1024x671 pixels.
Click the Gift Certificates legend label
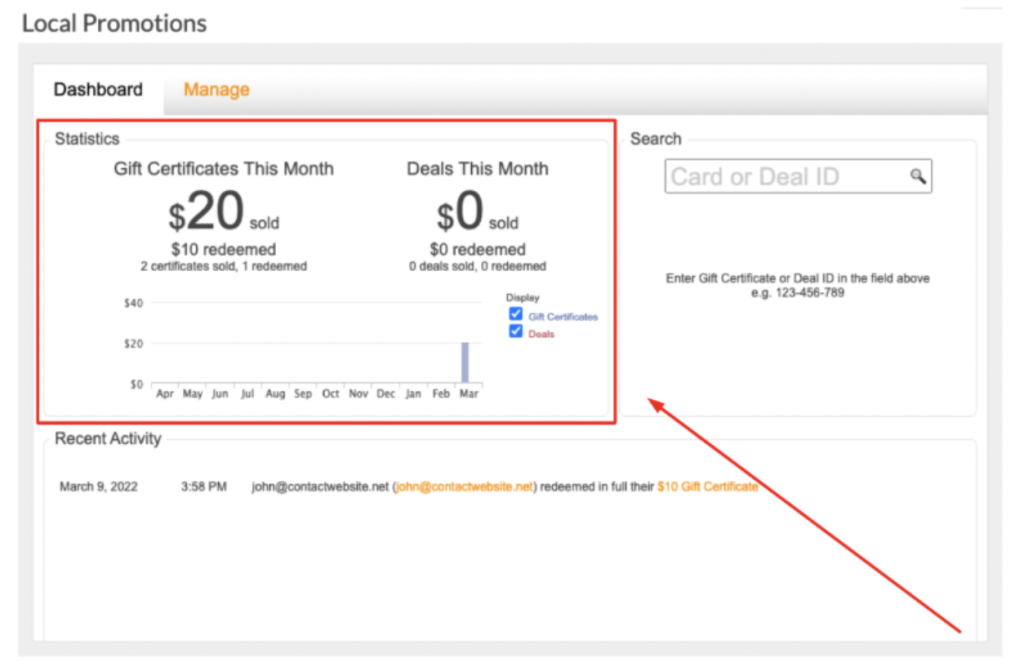[563, 317]
